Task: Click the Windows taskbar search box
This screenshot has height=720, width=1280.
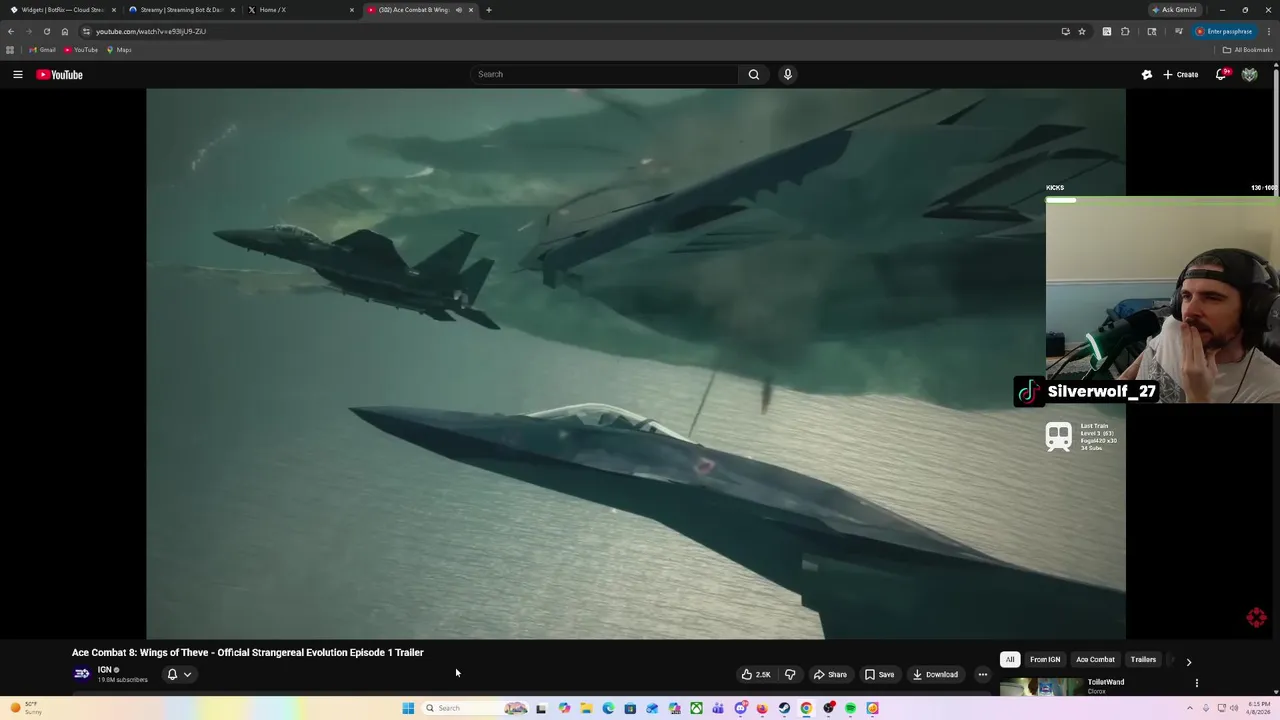Action: click(x=474, y=708)
